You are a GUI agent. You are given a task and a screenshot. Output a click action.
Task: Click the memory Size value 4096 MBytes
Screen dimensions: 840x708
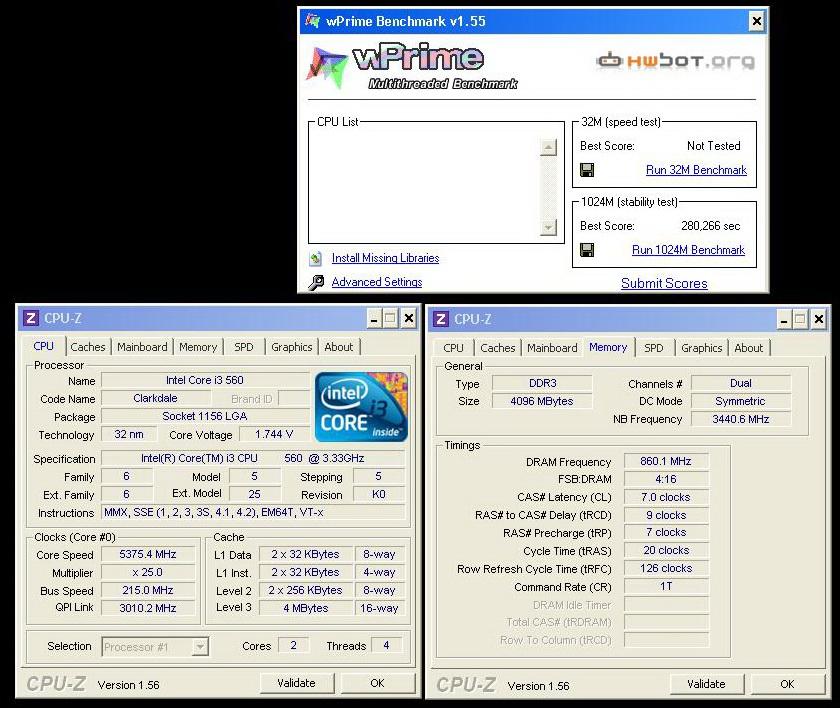point(542,401)
